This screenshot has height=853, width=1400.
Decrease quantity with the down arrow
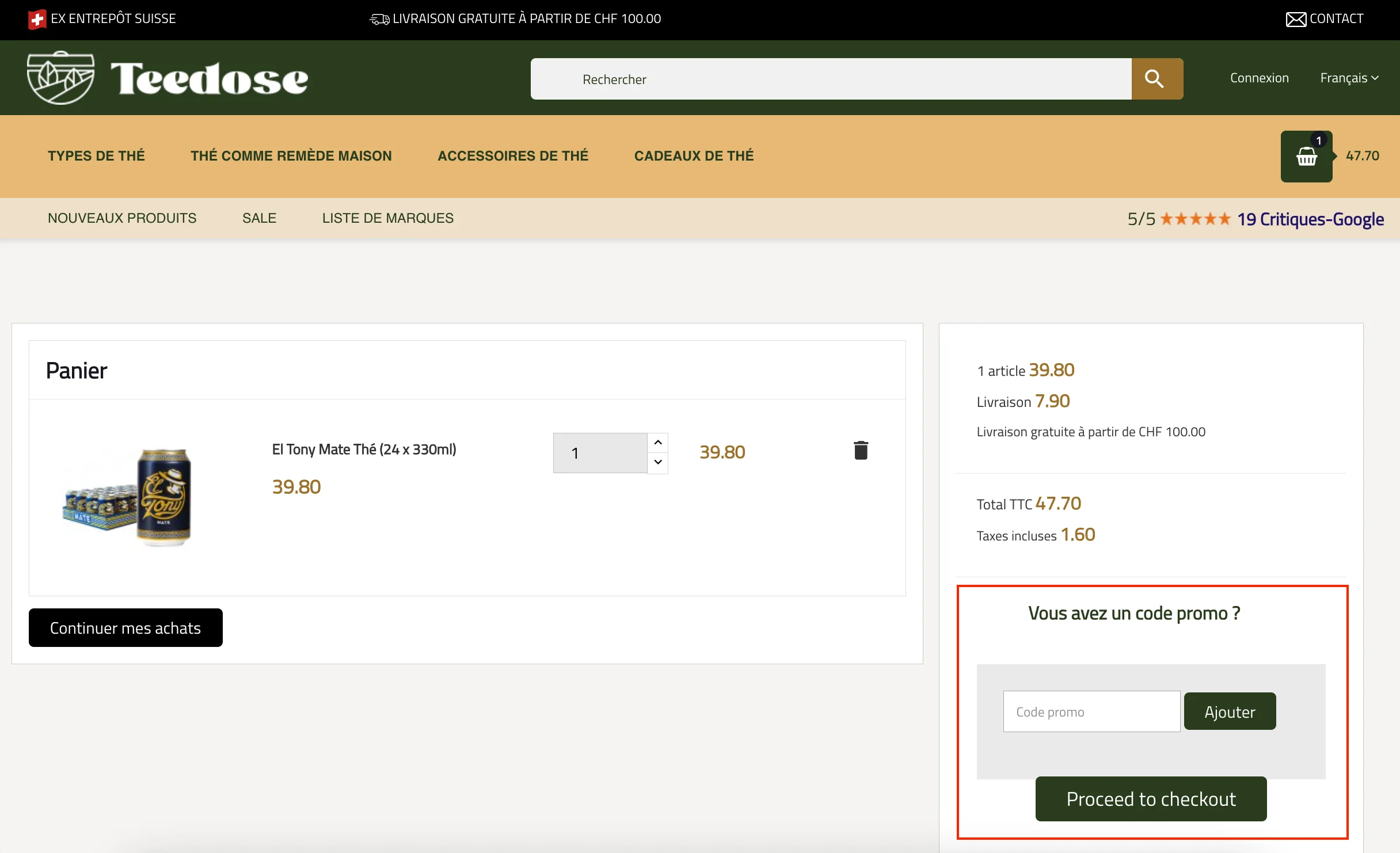tap(658, 463)
